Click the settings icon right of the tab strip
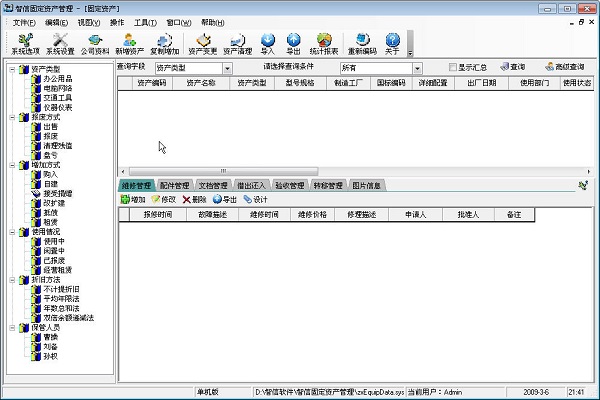The width and height of the screenshot is (600, 400). 583,186
